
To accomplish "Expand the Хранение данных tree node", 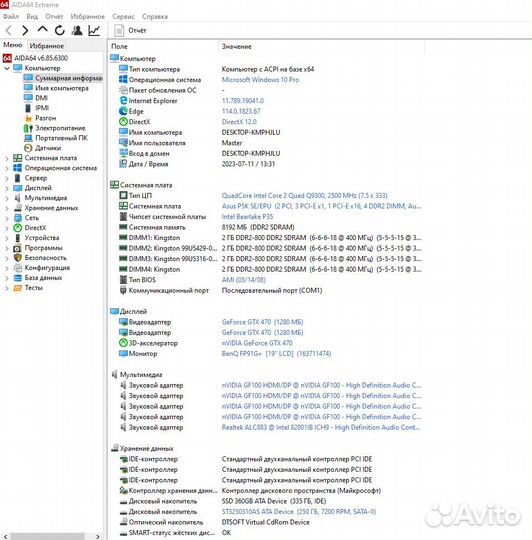I will (x=7, y=208).
